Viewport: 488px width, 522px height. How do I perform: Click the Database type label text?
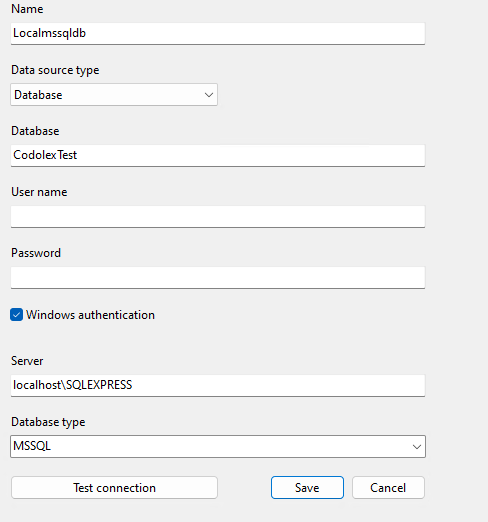tap(48, 422)
